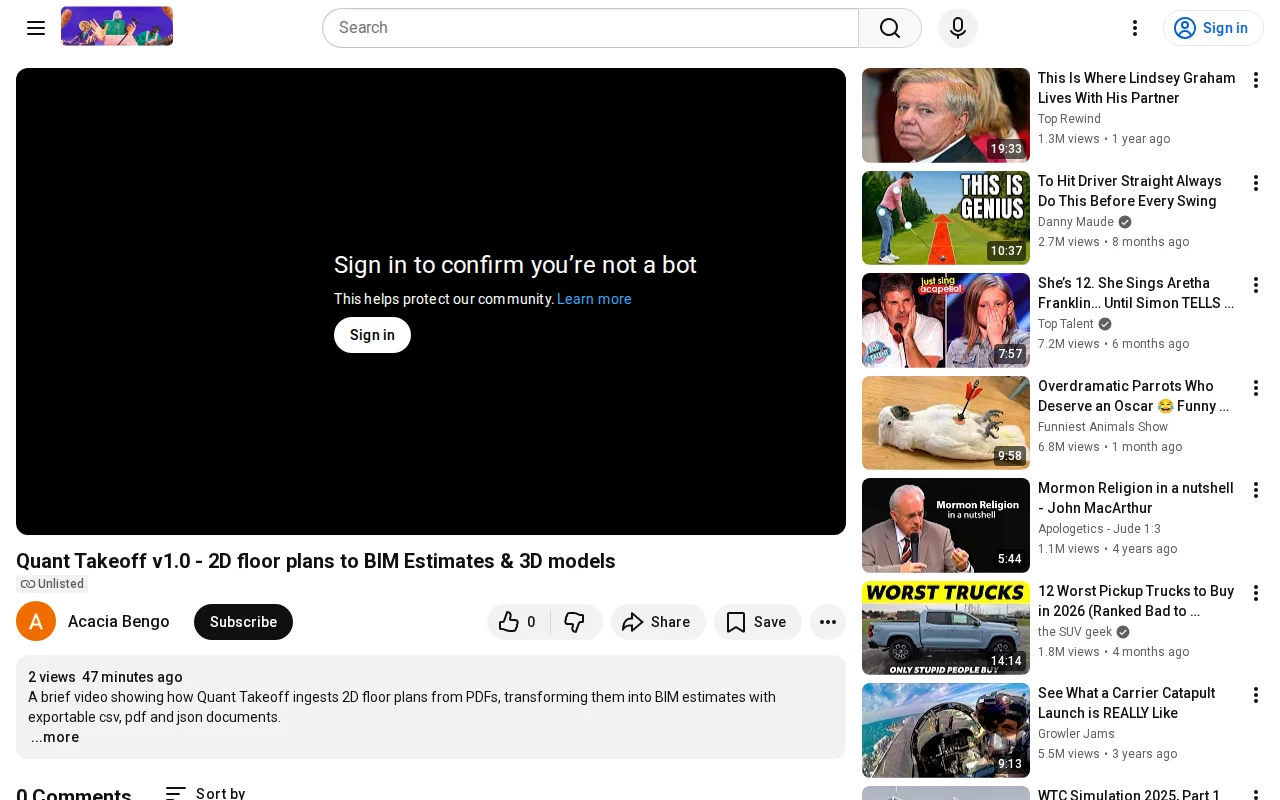Open options for Overdramatic Parrots video
The image size is (1280, 800).
pos(1256,388)
